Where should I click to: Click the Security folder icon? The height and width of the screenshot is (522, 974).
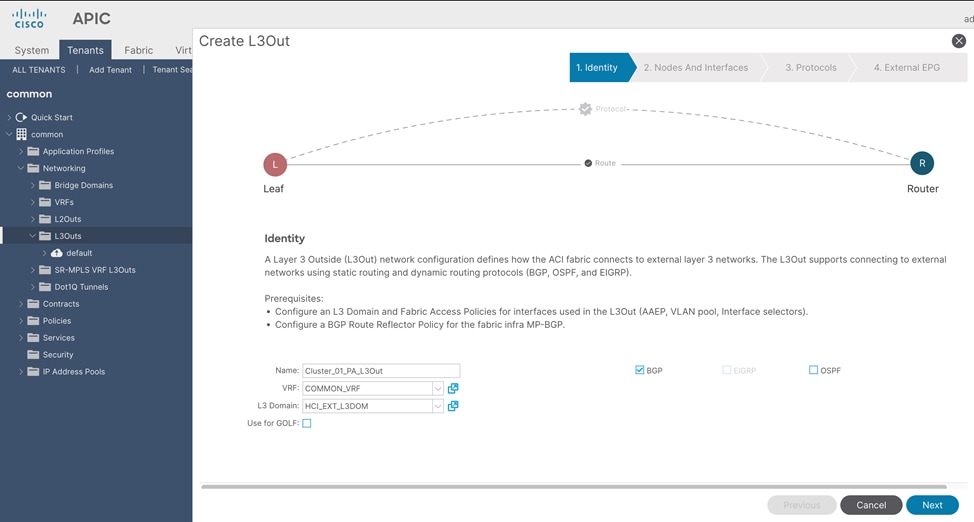coord(33,354)
